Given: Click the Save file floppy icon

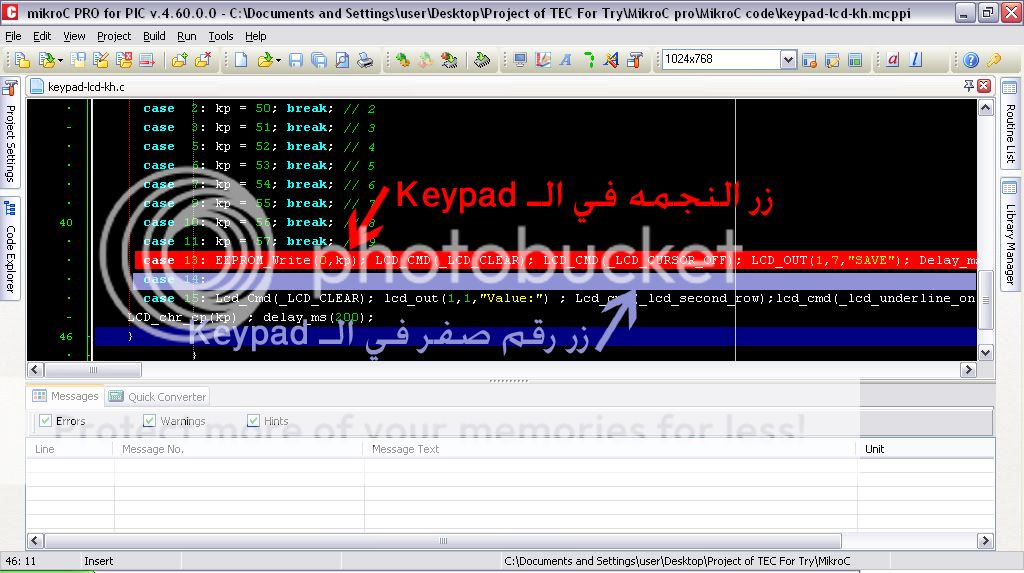Looking at the screenshot, I should [296, 60].
